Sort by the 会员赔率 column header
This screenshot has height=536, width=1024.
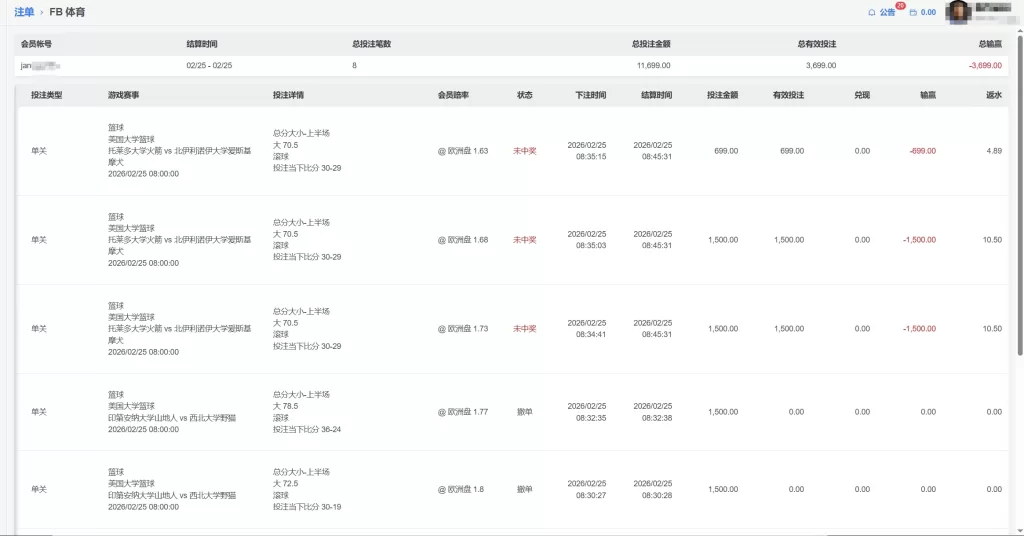(453, 95)
